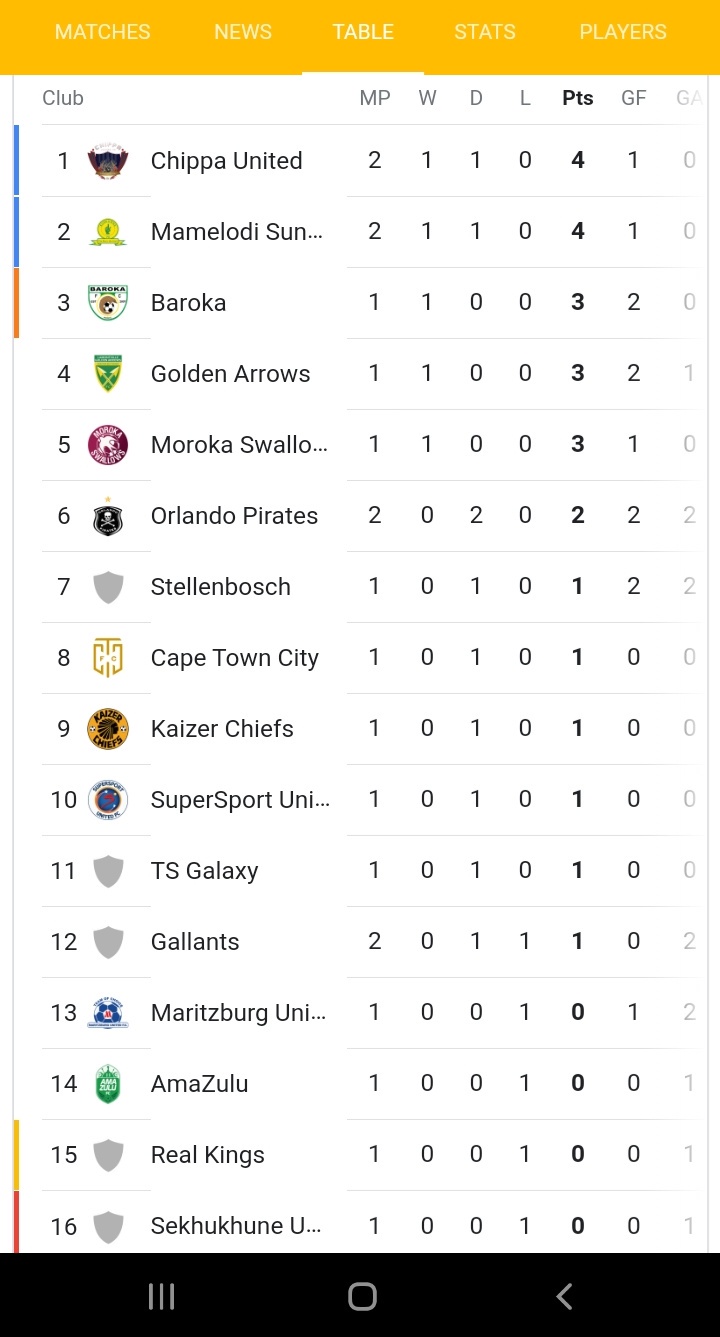720x1337 pixels.
Task: Tap the Orlando Pirates skull logo
Action: [108, 515]
